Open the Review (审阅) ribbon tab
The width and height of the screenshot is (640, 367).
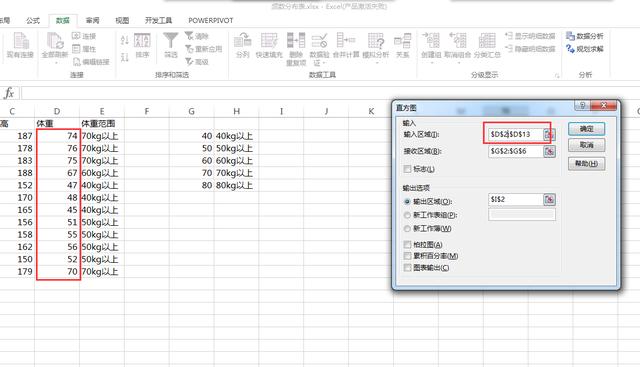92,20
